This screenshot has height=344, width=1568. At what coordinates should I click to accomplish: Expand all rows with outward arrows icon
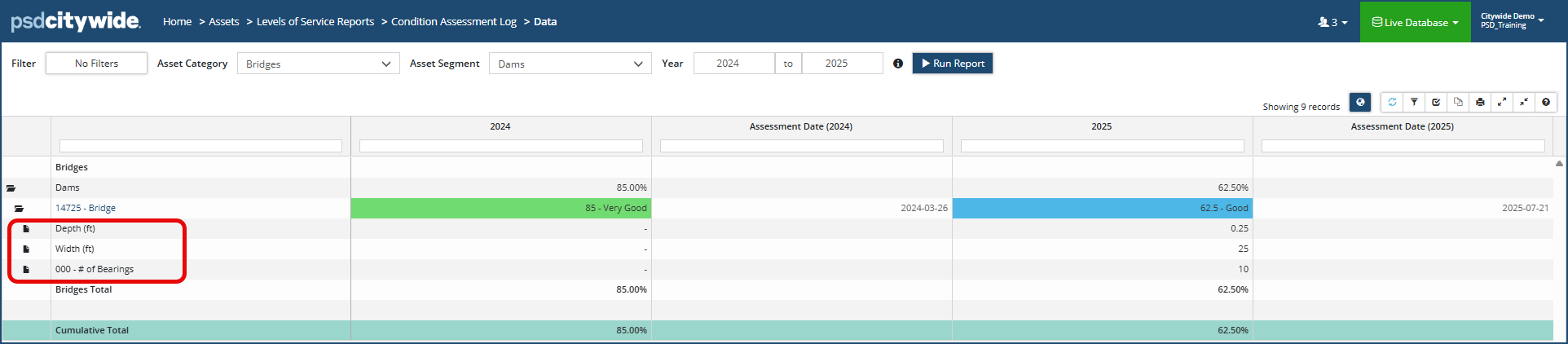coord(1502,103)
